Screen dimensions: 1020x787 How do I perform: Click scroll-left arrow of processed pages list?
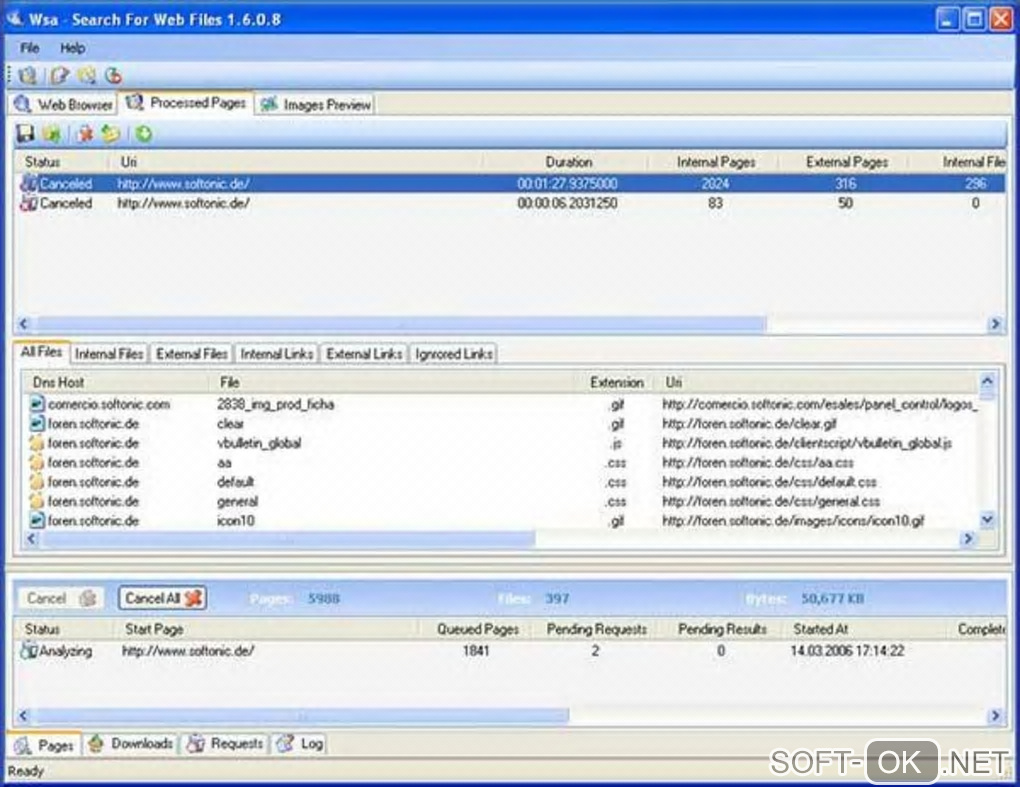point(24,323)
